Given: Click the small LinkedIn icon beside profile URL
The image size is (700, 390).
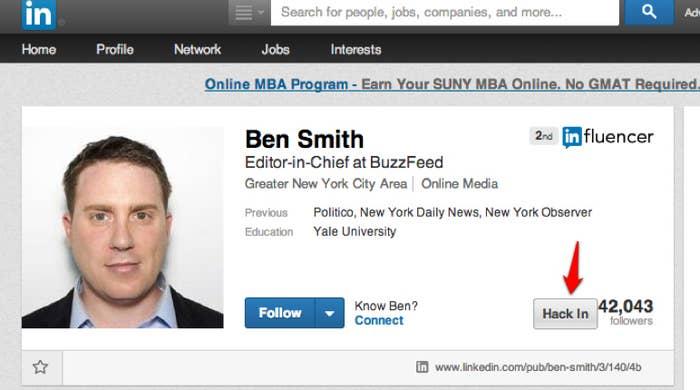Looking at the screenshot, I should [x=422, y=367].
